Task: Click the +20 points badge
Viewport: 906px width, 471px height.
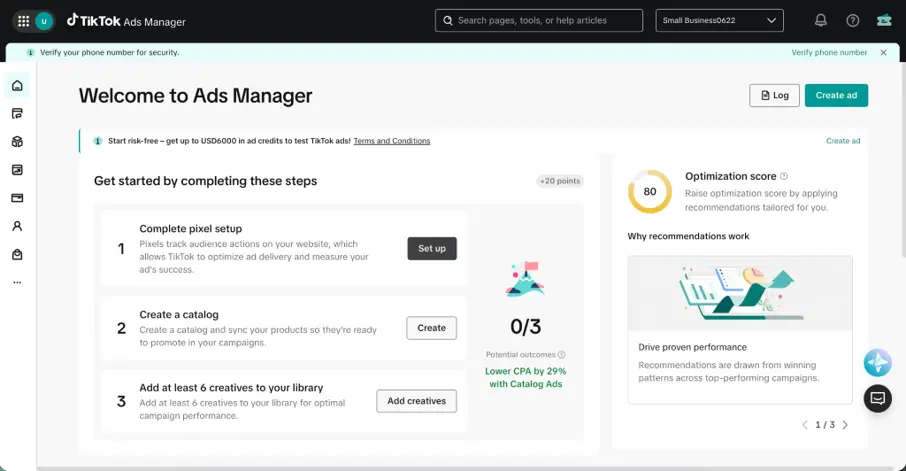Action: [x=560, y=181]
